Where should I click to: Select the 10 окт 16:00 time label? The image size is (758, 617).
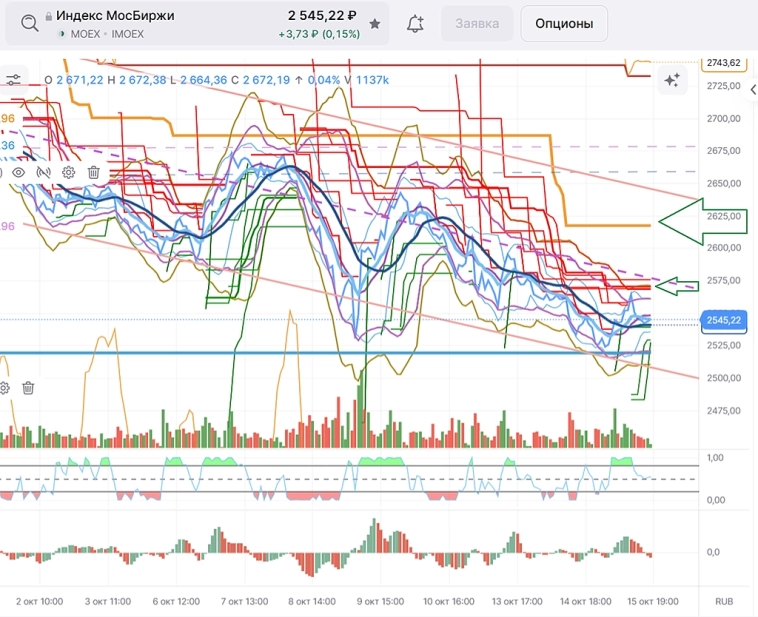(x=449, y=602)
